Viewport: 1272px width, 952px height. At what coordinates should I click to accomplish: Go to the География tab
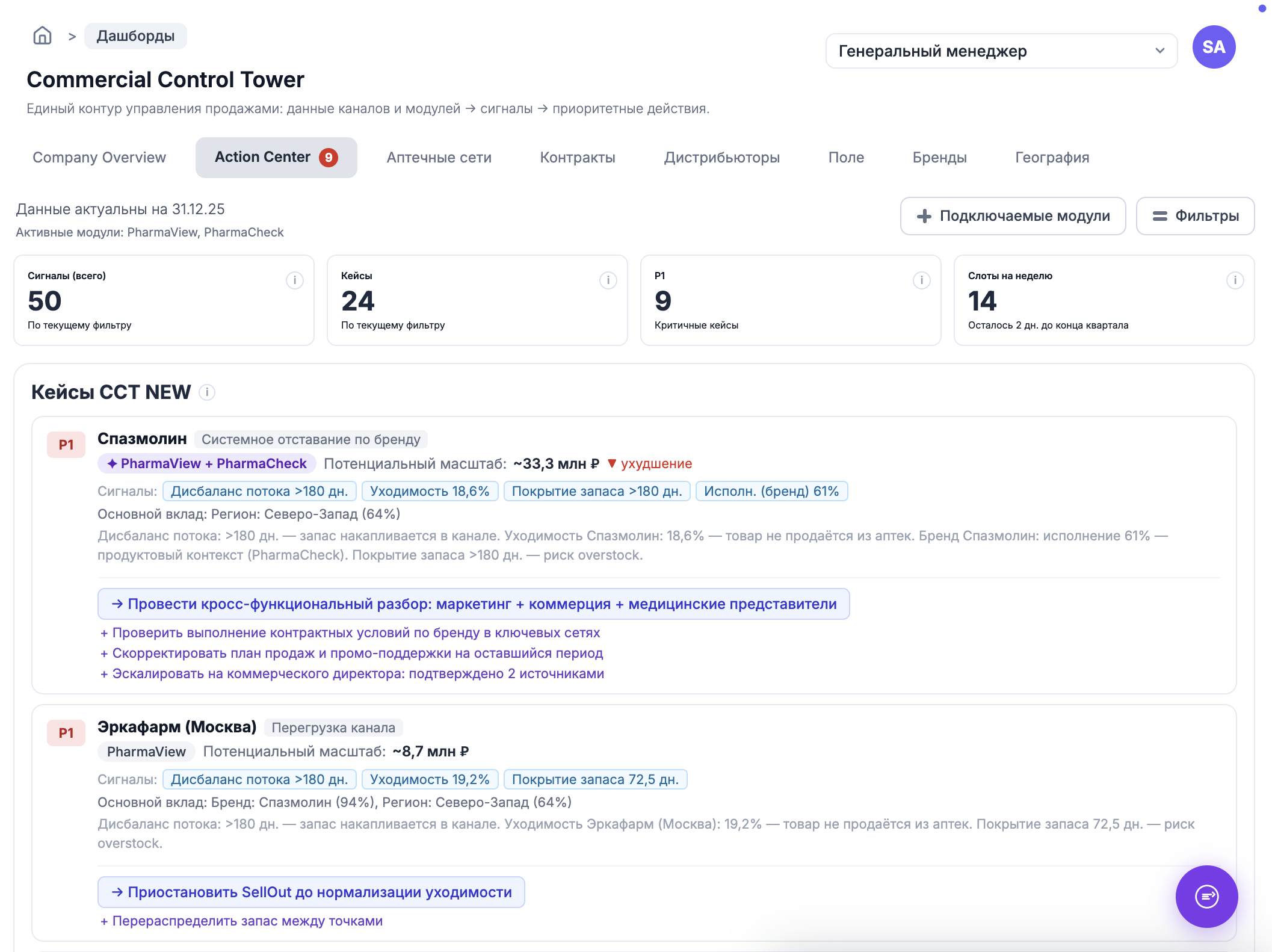(1052, 158)
